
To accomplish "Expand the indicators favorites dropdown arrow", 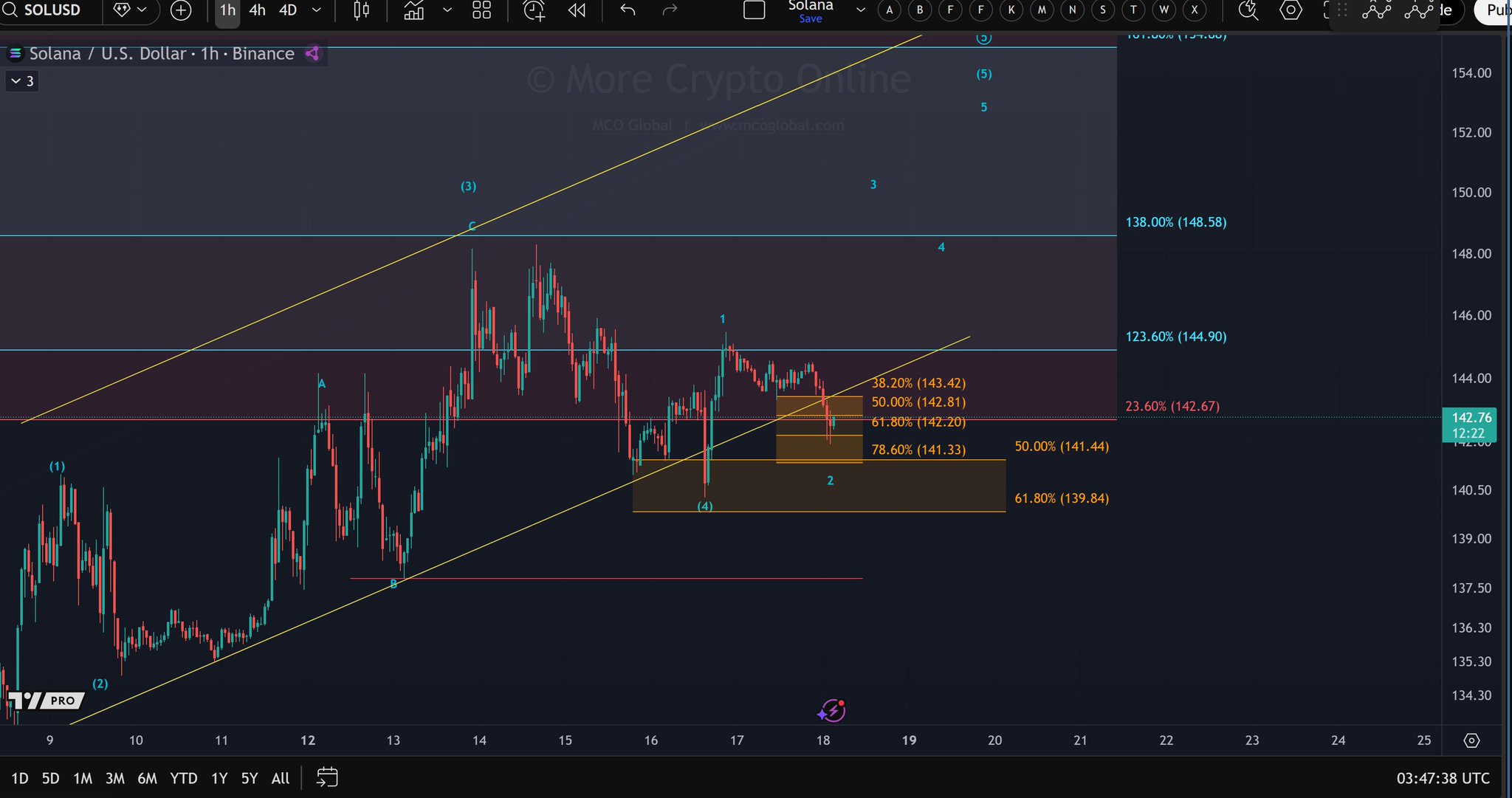I will (447, 10).
